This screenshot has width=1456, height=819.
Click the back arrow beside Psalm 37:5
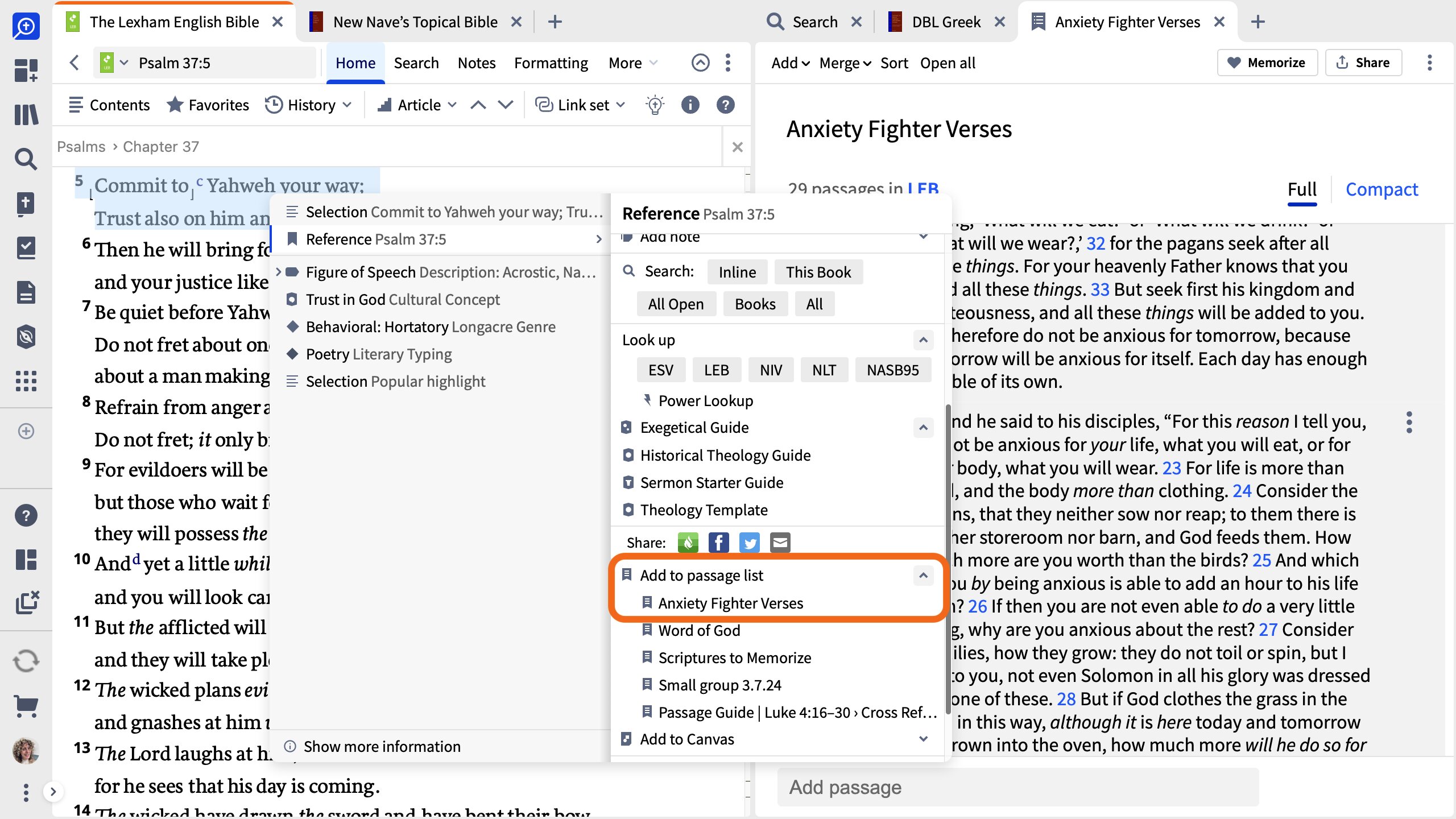tap(74, 63)
